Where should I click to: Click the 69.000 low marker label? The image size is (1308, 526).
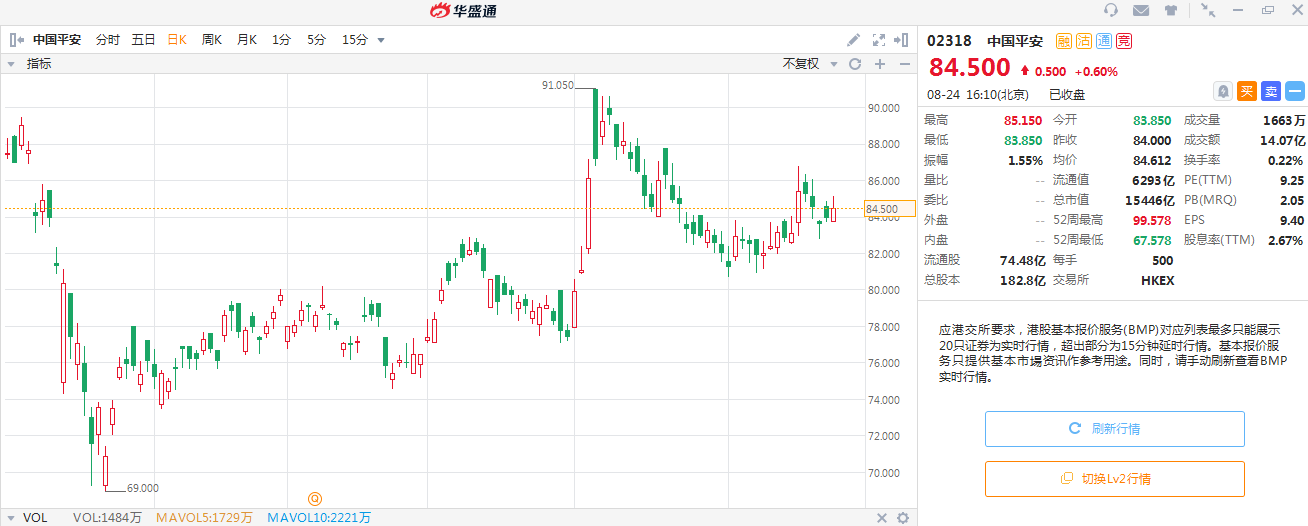pos(143,488)
